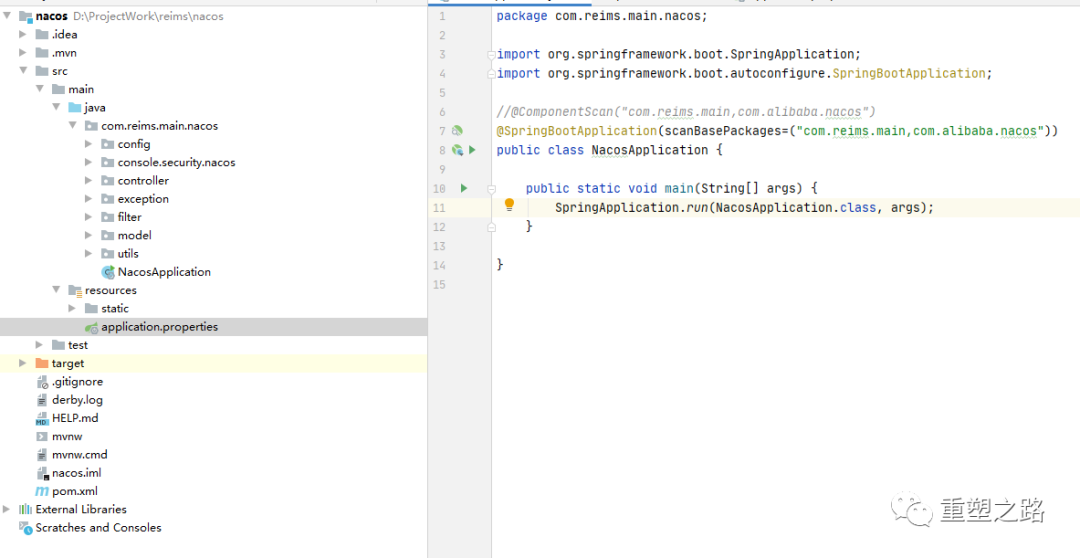The height and width of the screenshot is (558, 1080).
Task: Collapse the java folder arrow
Action: (56, 107)
